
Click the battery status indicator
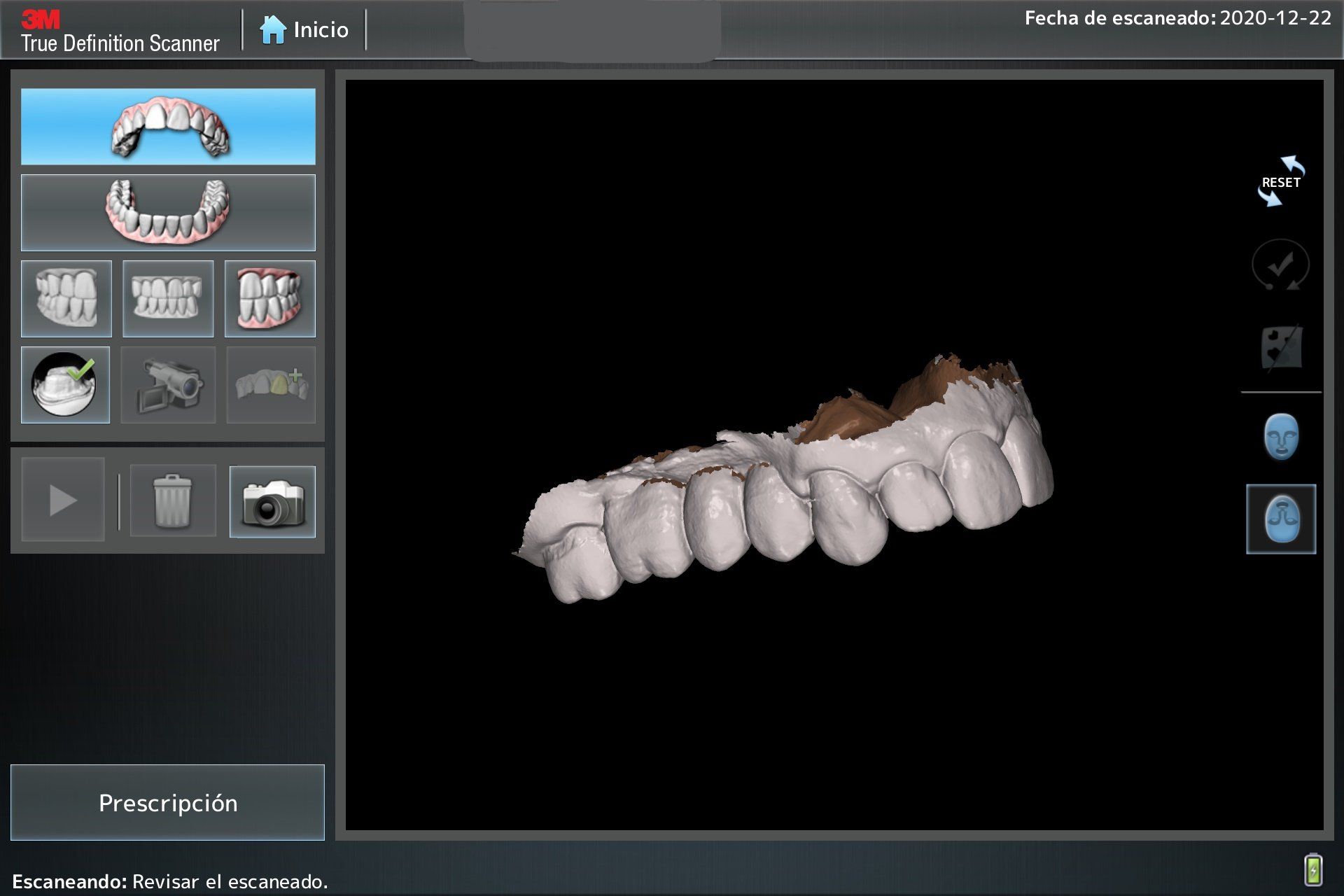click(x=1313, y=869)
